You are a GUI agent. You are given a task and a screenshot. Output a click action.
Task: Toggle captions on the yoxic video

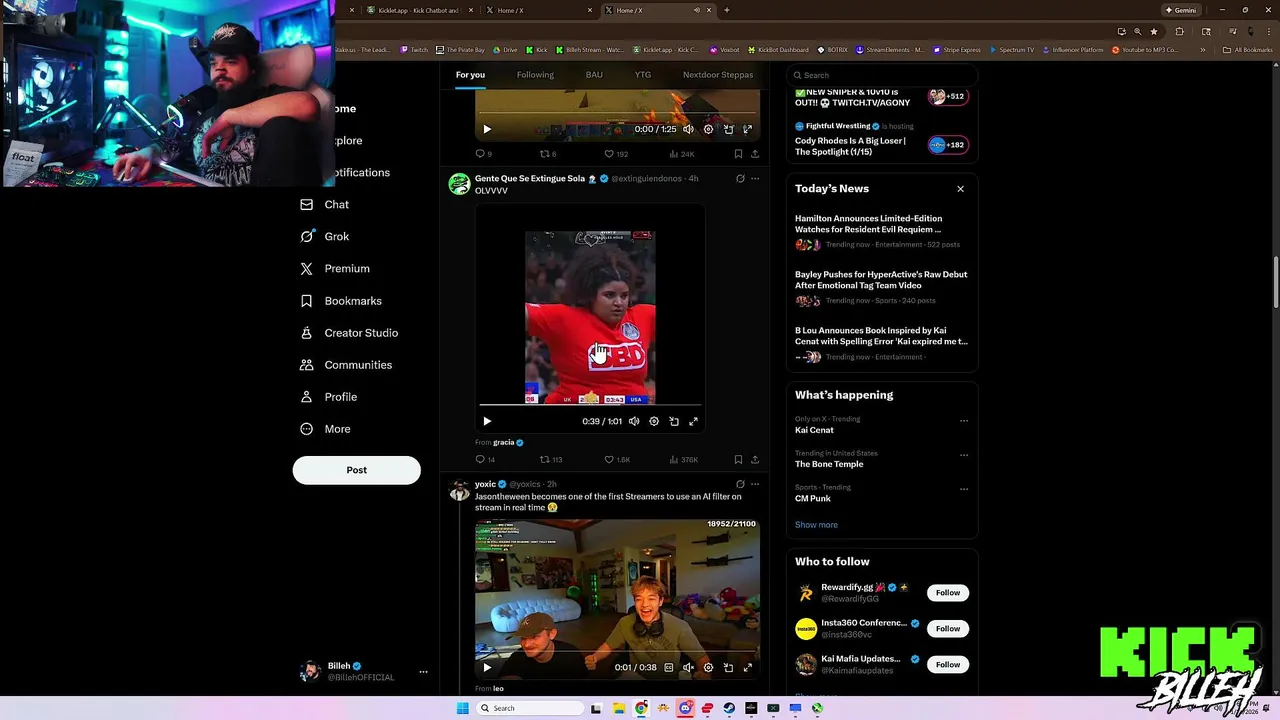669,667
